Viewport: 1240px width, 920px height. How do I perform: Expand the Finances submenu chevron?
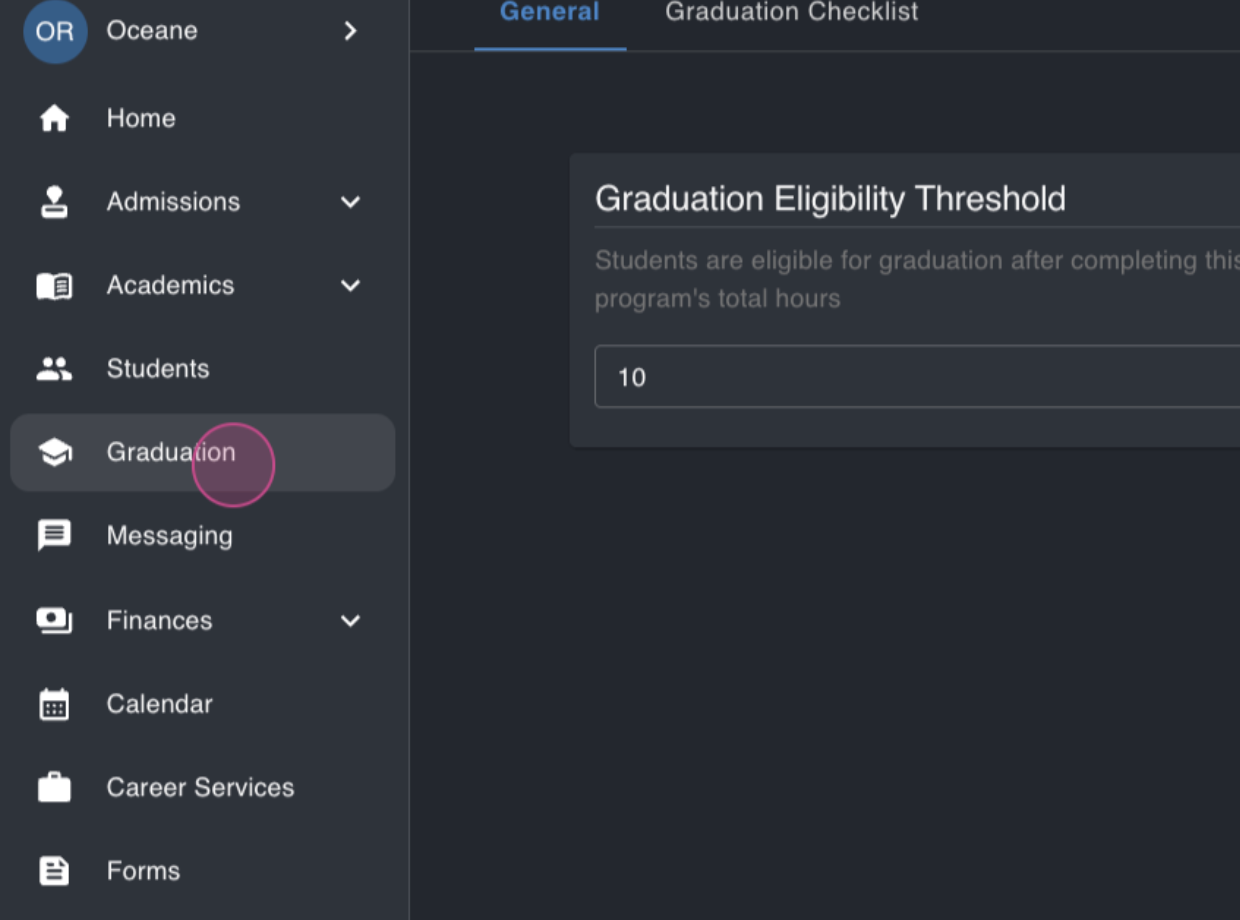coord(350,621)
